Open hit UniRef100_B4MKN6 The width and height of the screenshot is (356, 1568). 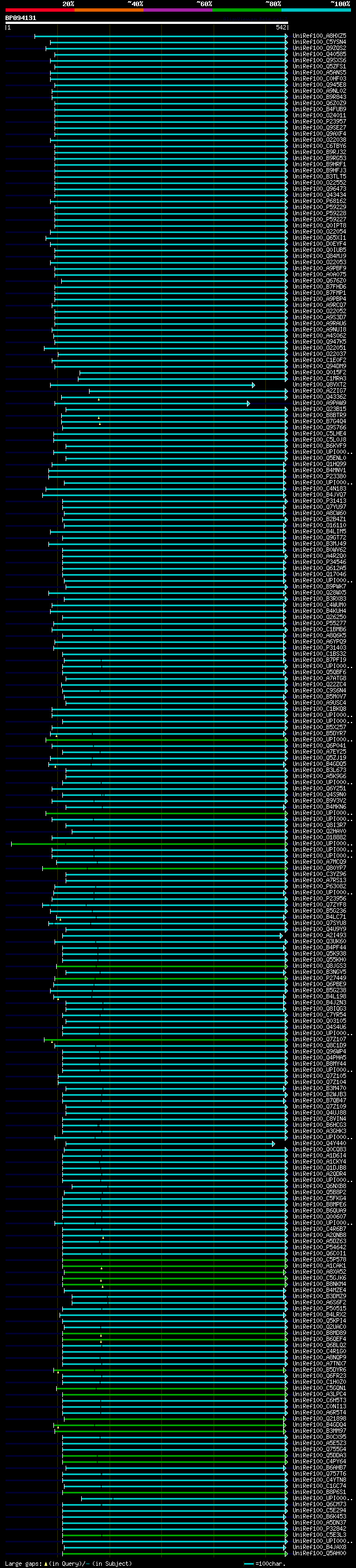click(319, 807)
